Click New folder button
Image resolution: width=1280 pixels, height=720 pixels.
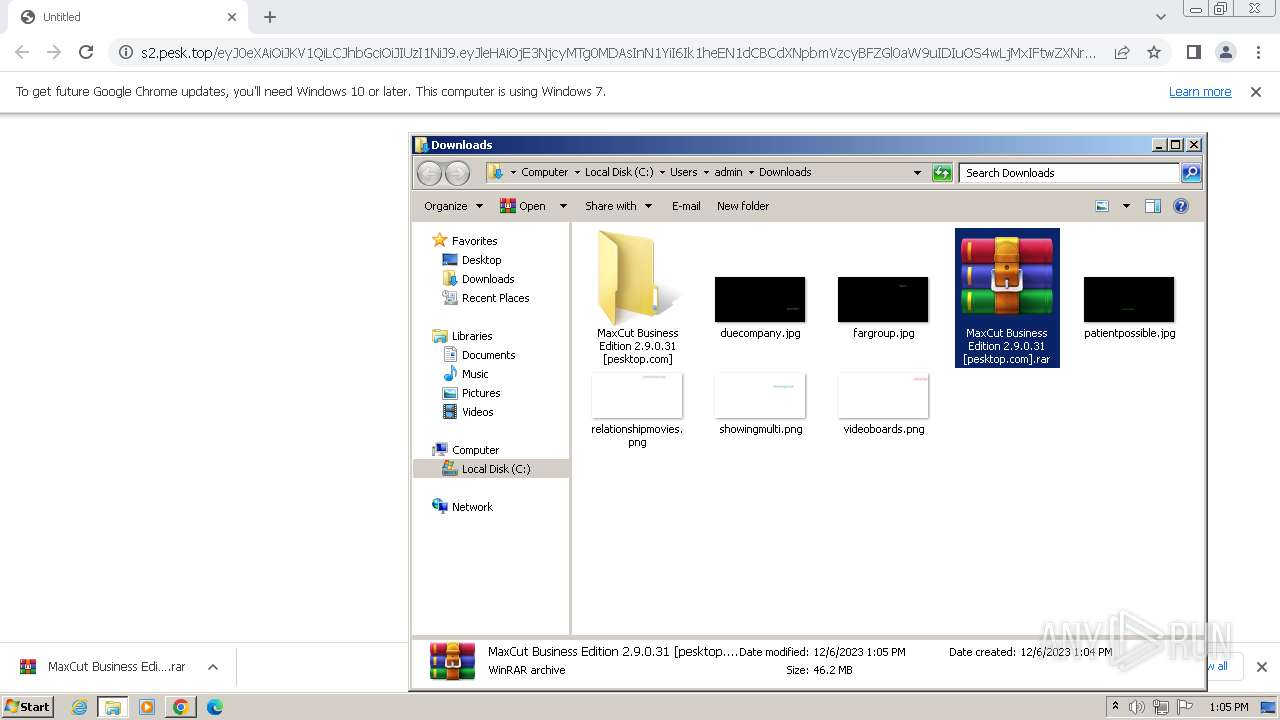coord(743,206)
